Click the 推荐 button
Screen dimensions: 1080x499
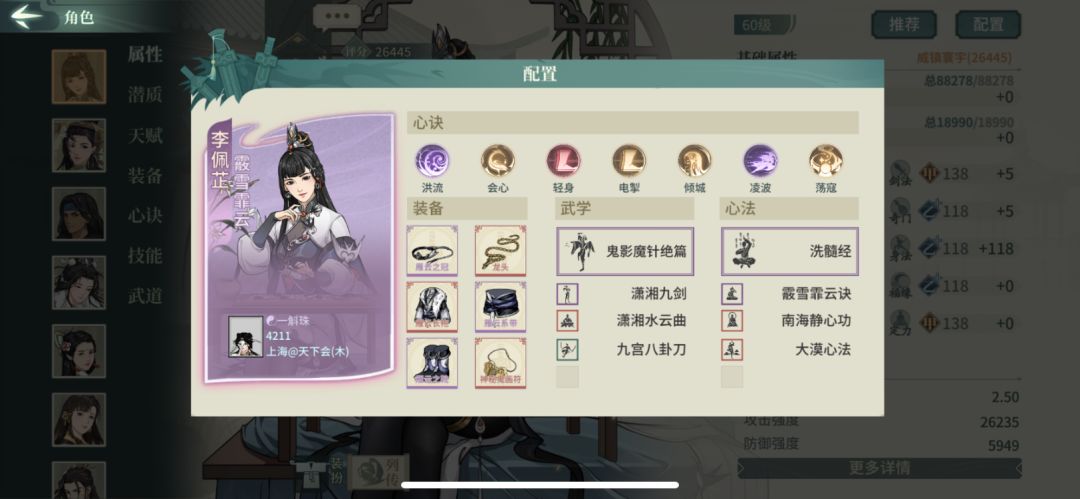(904, 25)
